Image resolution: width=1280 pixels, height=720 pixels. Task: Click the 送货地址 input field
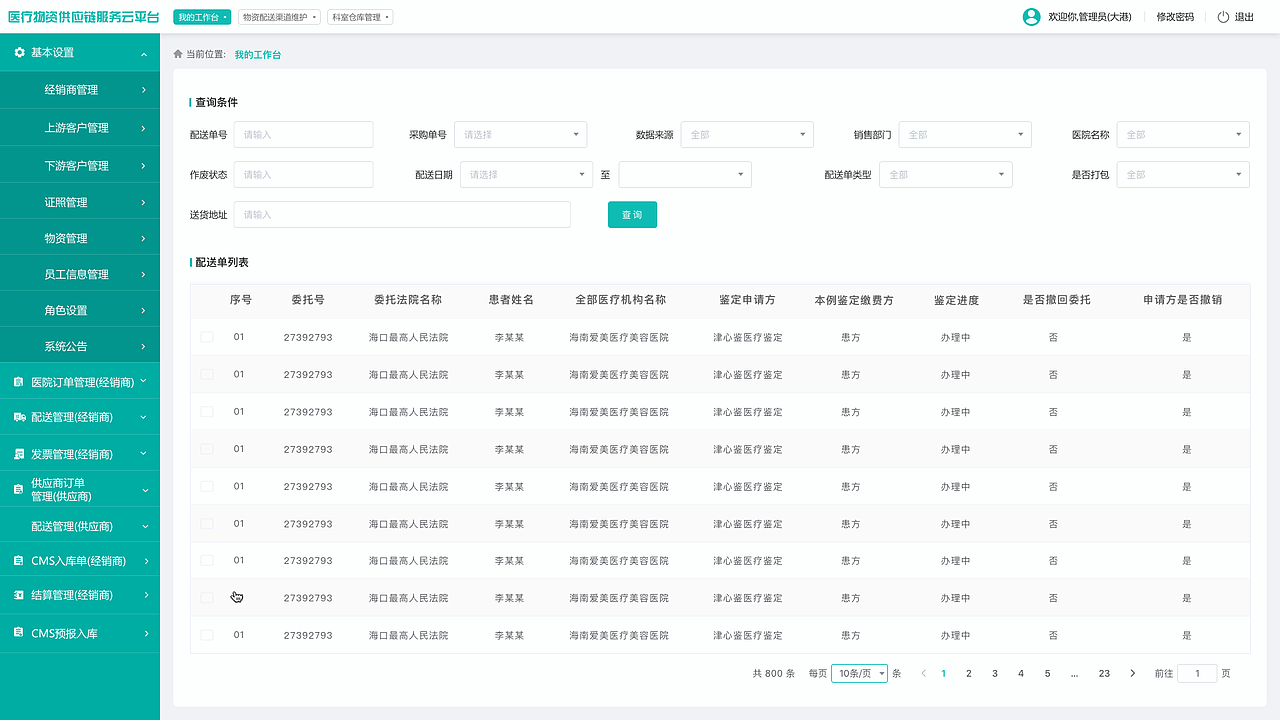point(402,214)
